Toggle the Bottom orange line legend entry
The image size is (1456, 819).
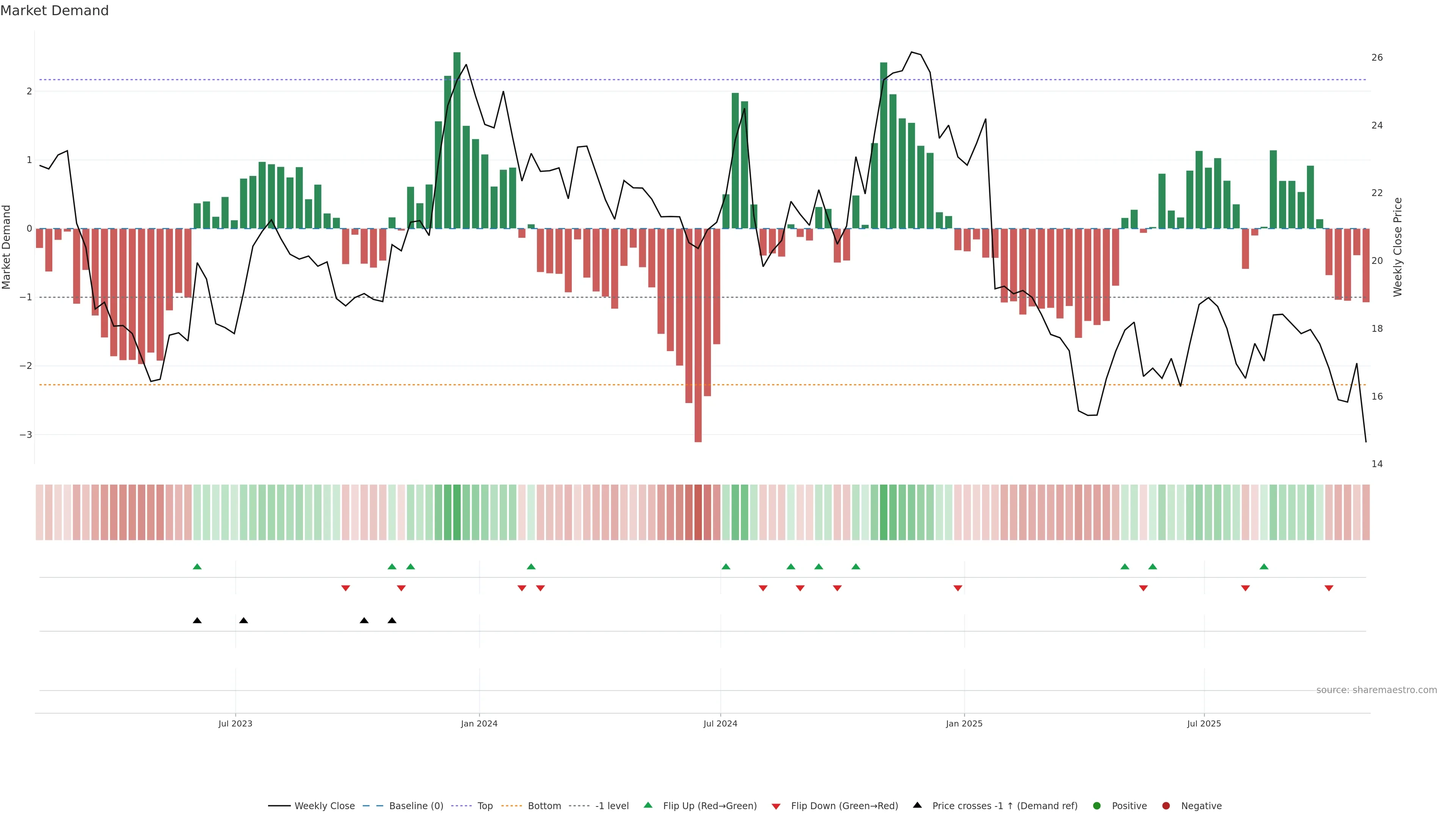click(x=544, y=806)
